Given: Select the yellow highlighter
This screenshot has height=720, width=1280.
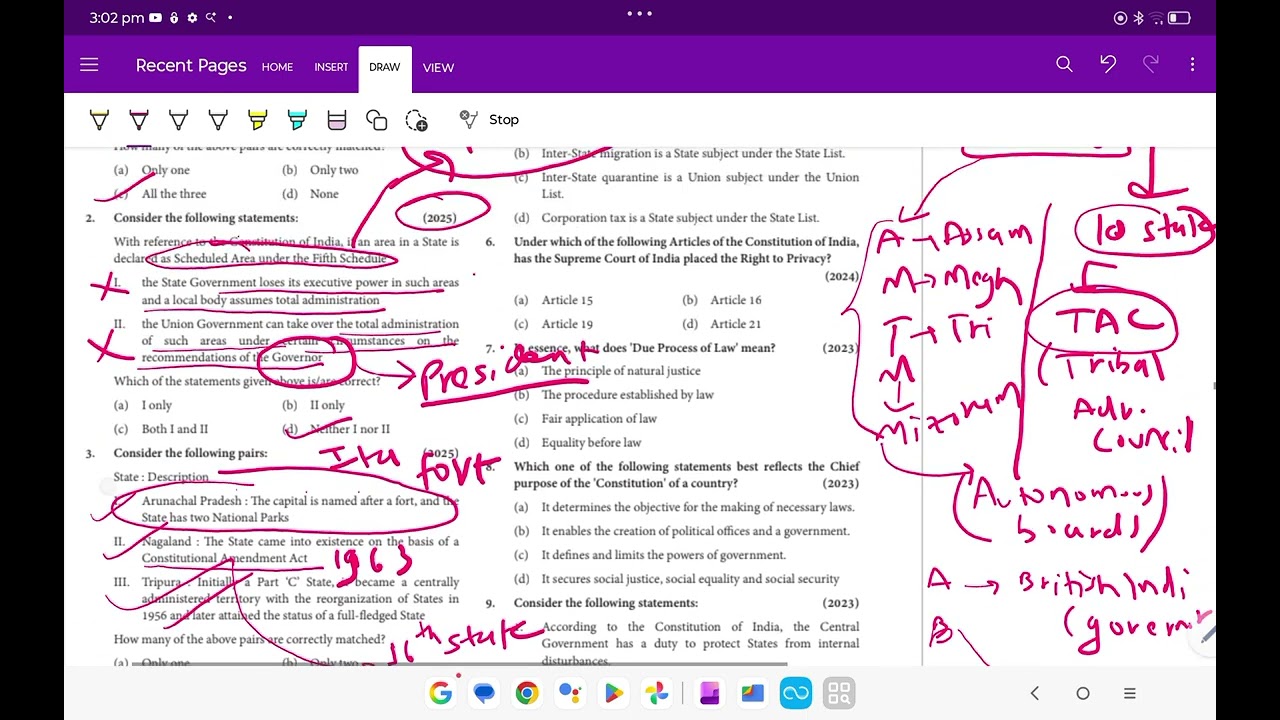Looking at the screenshot, I should click(258, 120).
